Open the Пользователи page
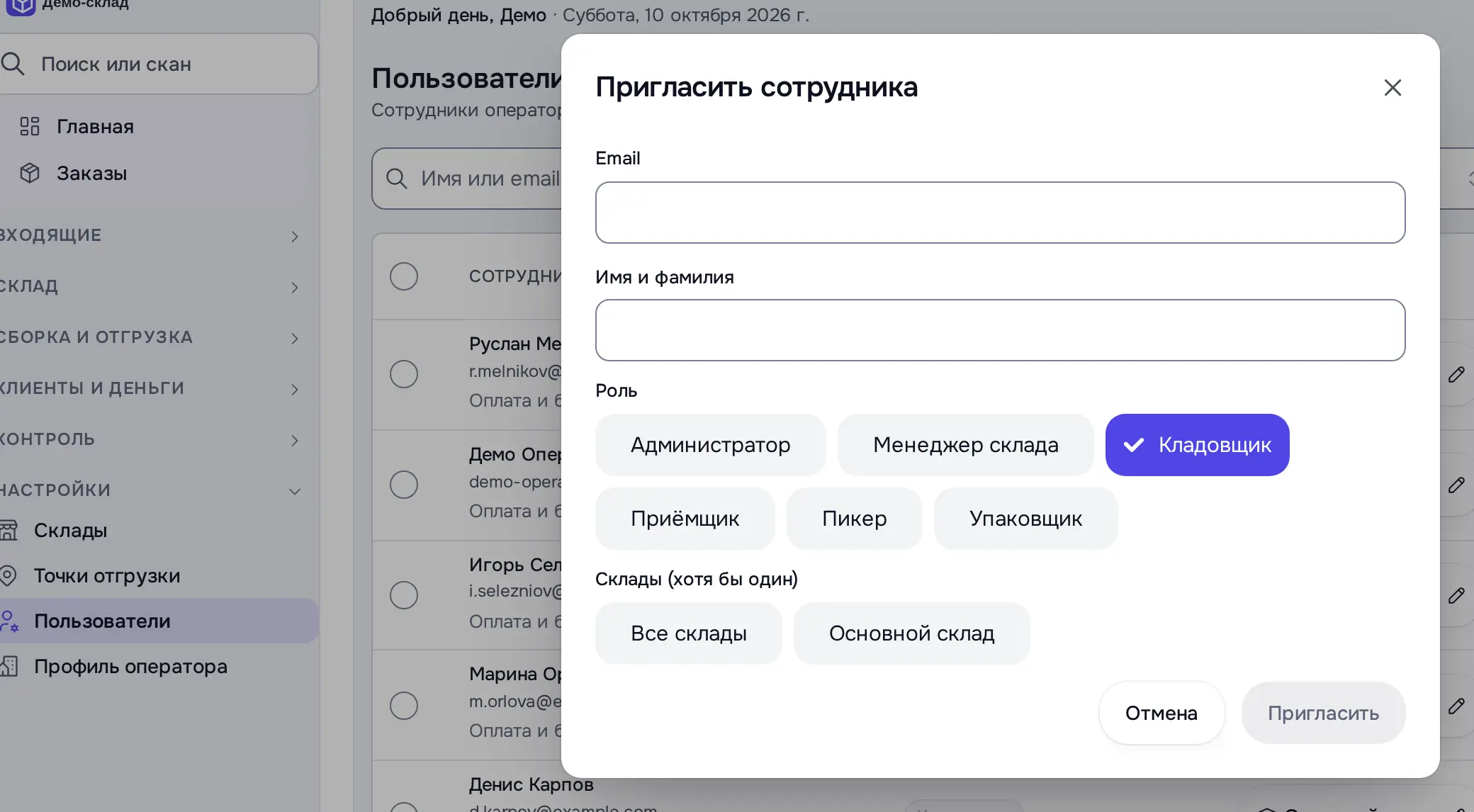This screenshot has width=1474, height=812. click(159, 621)
